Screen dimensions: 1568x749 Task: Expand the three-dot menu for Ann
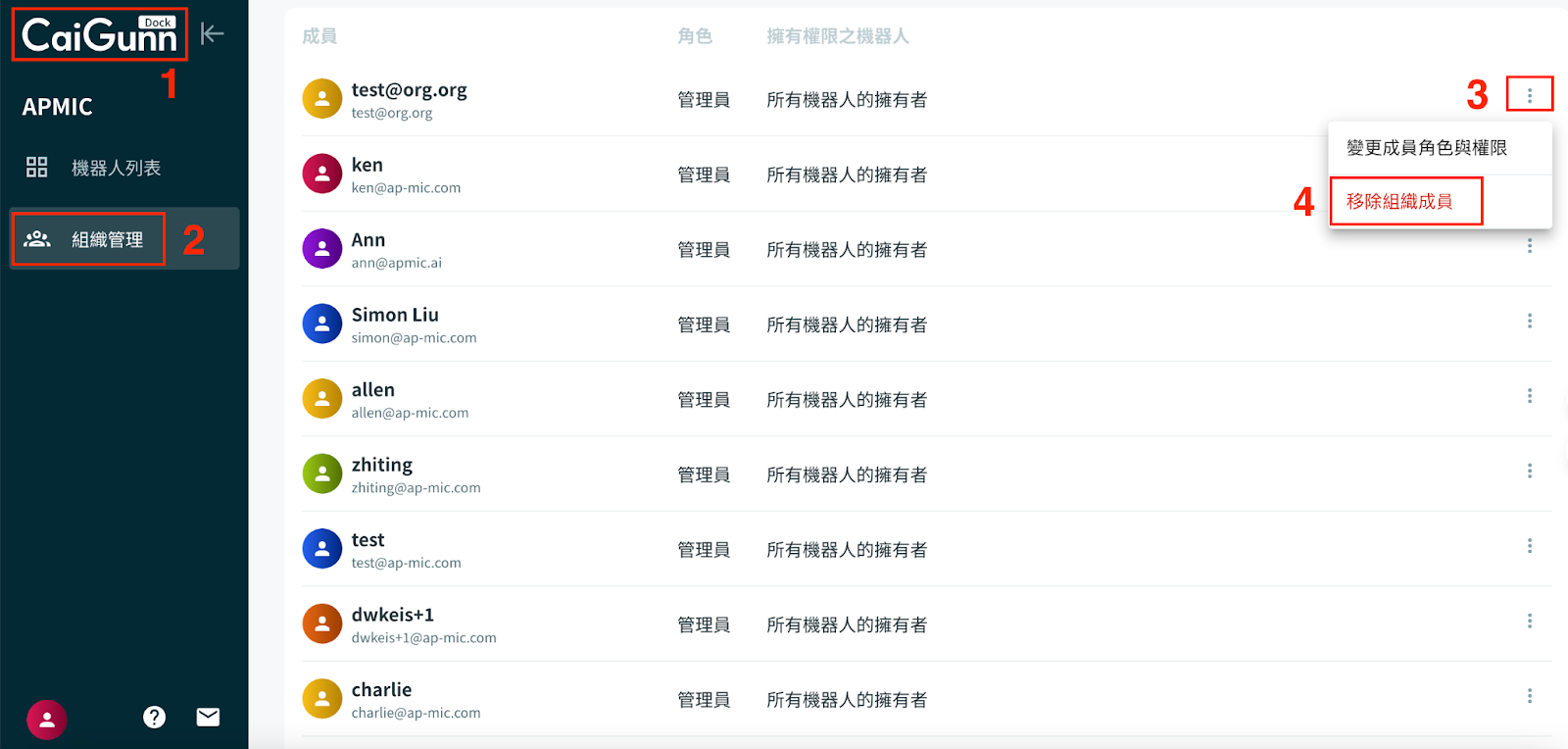click(1529, 246)
